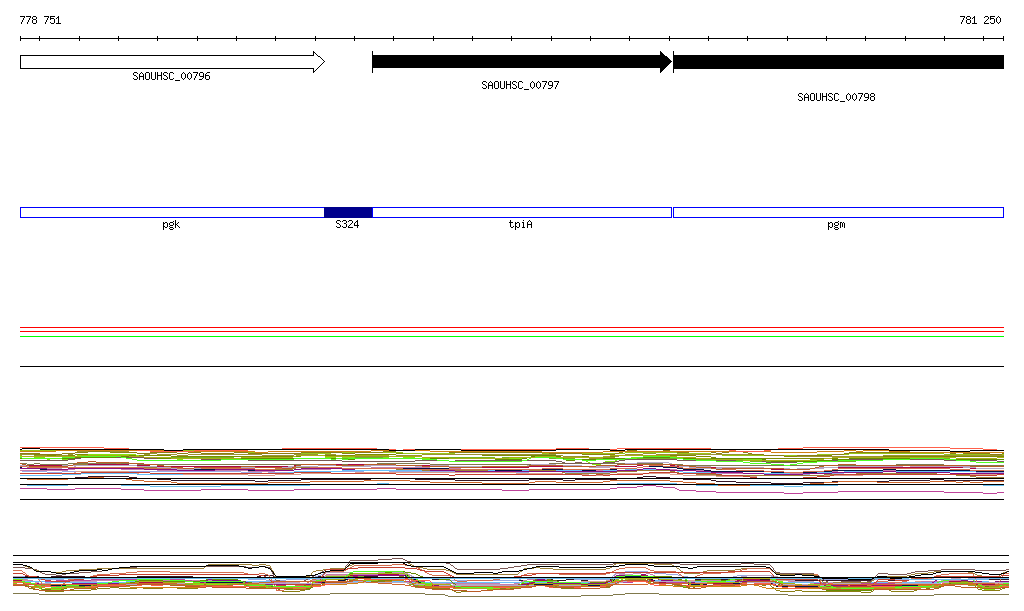
Task: Open the SAOUHSC_00797 text label
Action: pyautogui.click(x=520, y=85)
